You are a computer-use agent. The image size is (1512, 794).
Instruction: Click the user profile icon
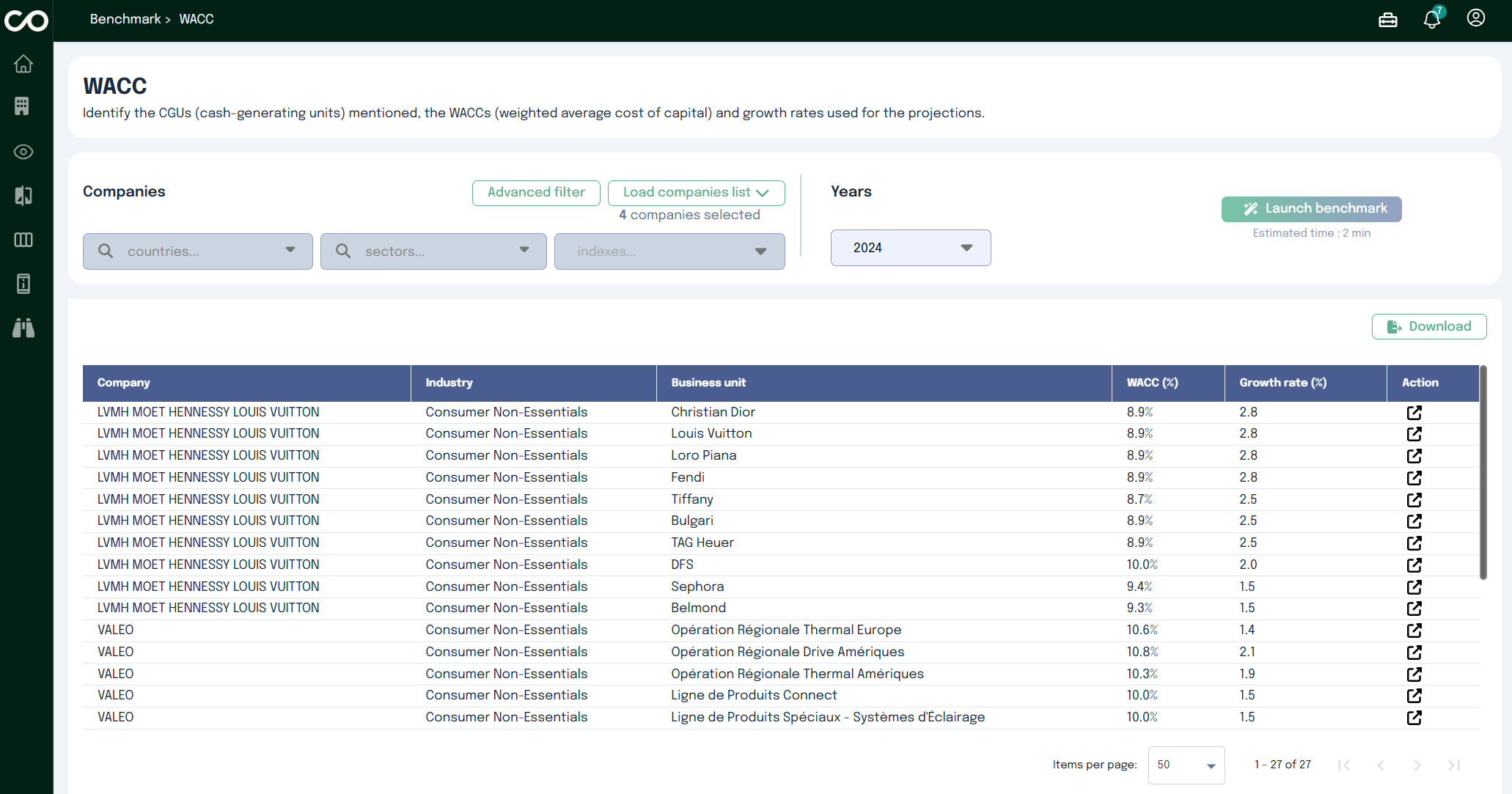(x=1475, y=18)
